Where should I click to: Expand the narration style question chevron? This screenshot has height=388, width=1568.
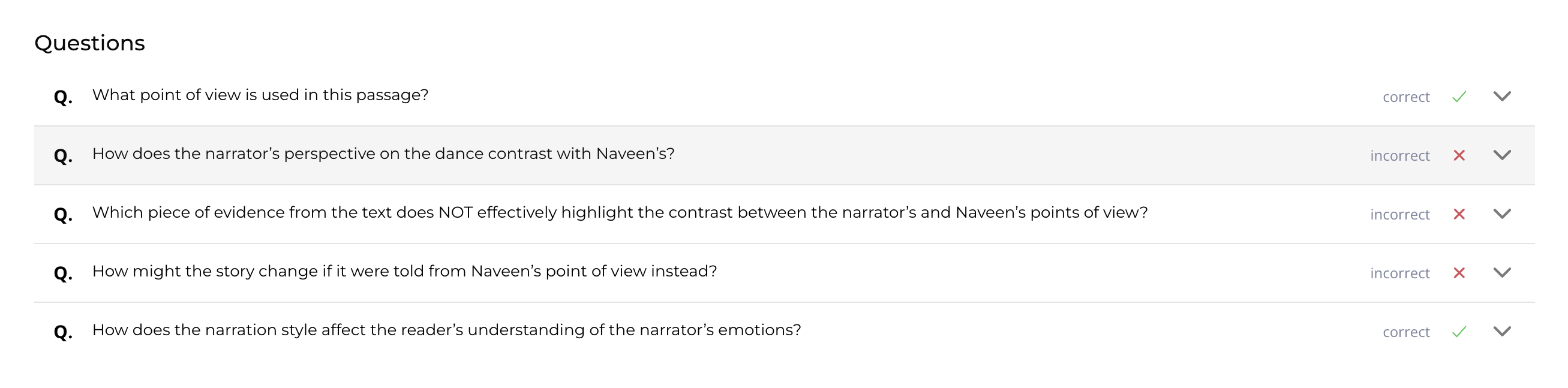[x=1501, y=332]
